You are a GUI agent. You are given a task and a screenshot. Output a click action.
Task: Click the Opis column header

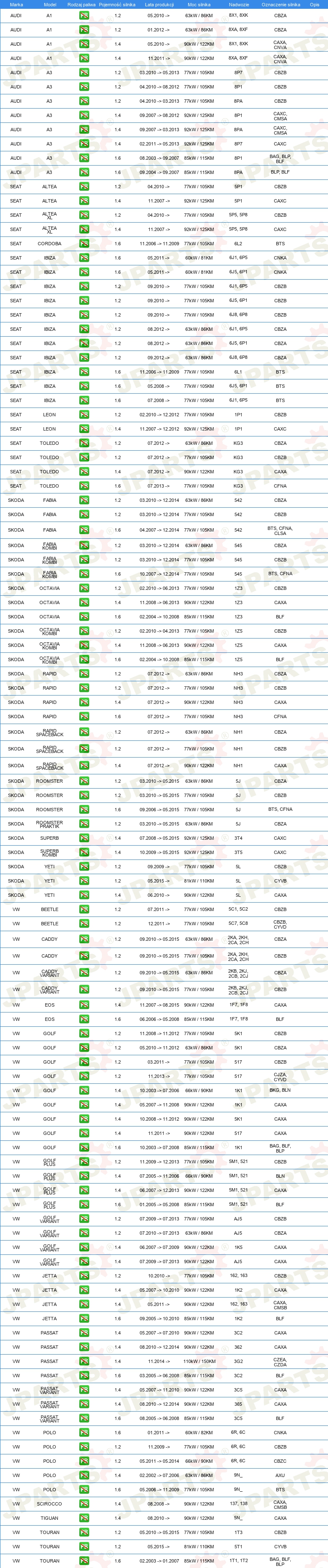coord(314,4)
